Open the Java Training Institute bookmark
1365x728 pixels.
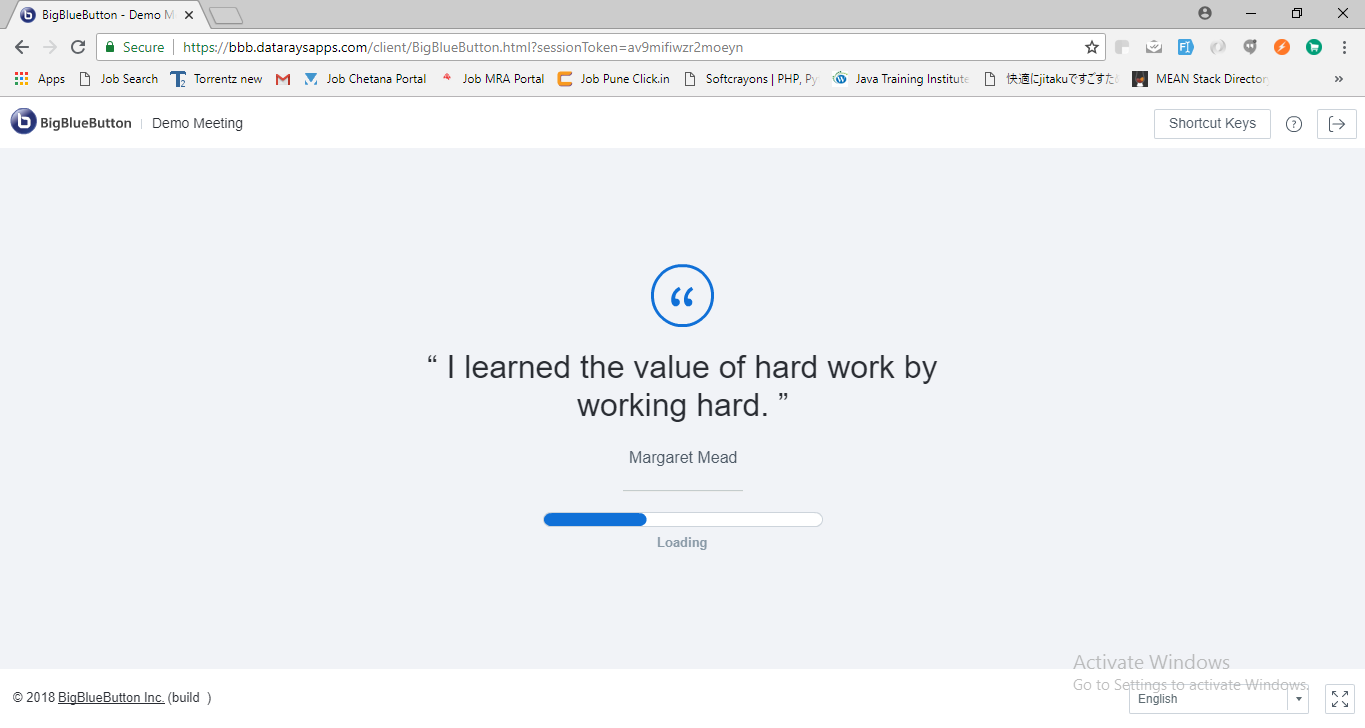click(899, 78)
